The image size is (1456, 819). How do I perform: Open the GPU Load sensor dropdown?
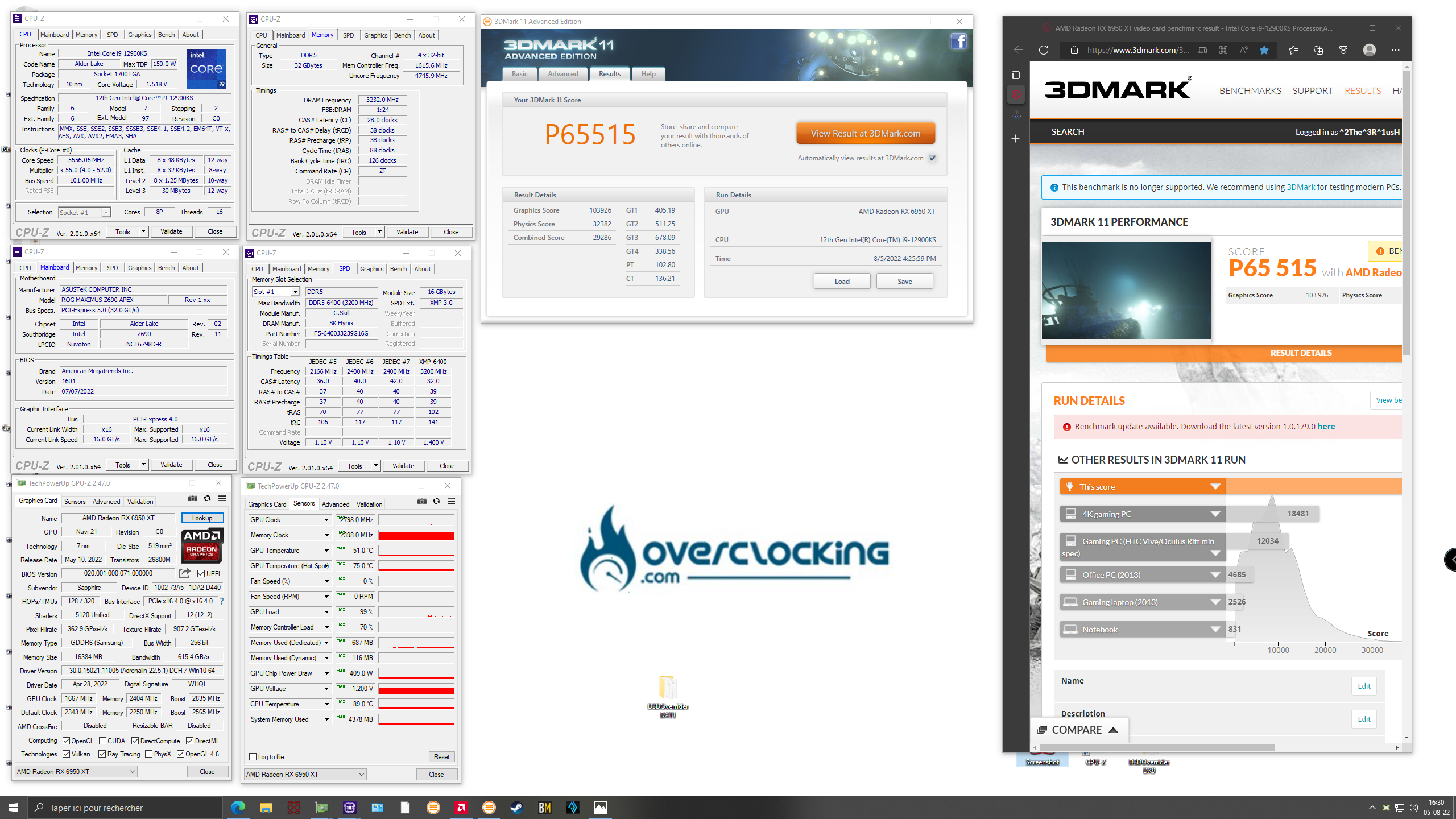coord(326,612)
